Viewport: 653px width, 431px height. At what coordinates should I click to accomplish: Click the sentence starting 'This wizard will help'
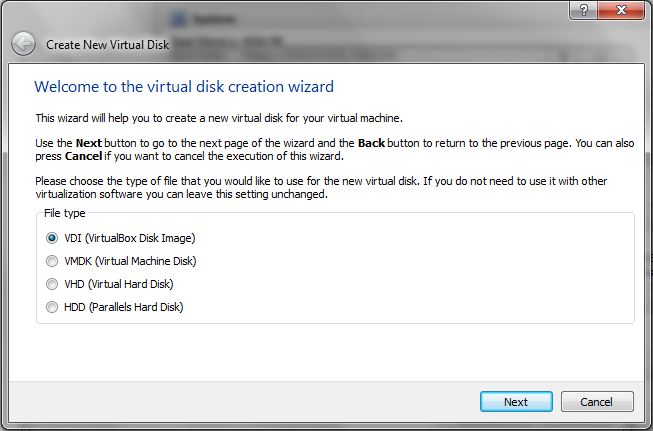click(x=232, y=117)
